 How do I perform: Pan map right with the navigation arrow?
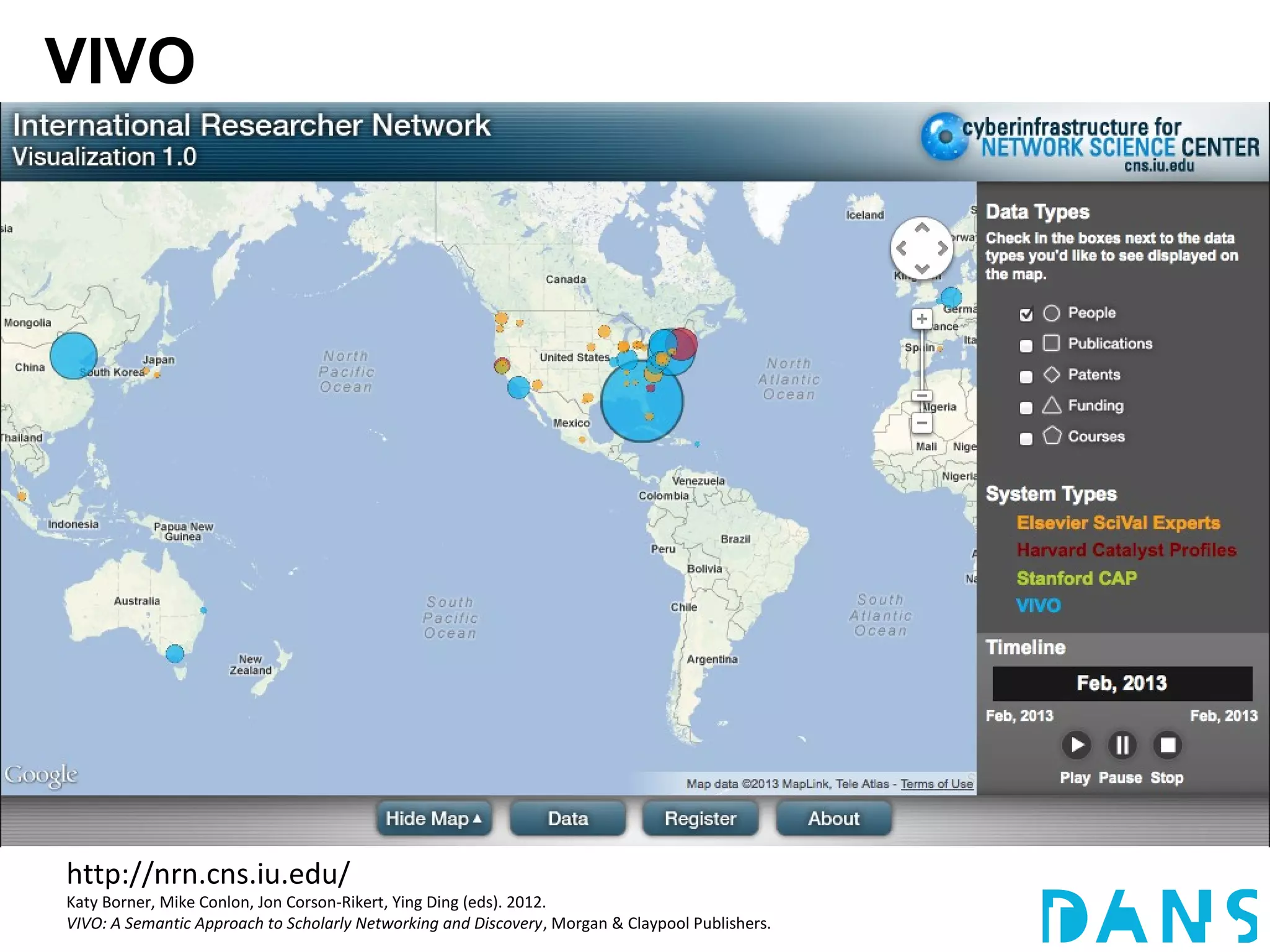(x=943, y=249)
